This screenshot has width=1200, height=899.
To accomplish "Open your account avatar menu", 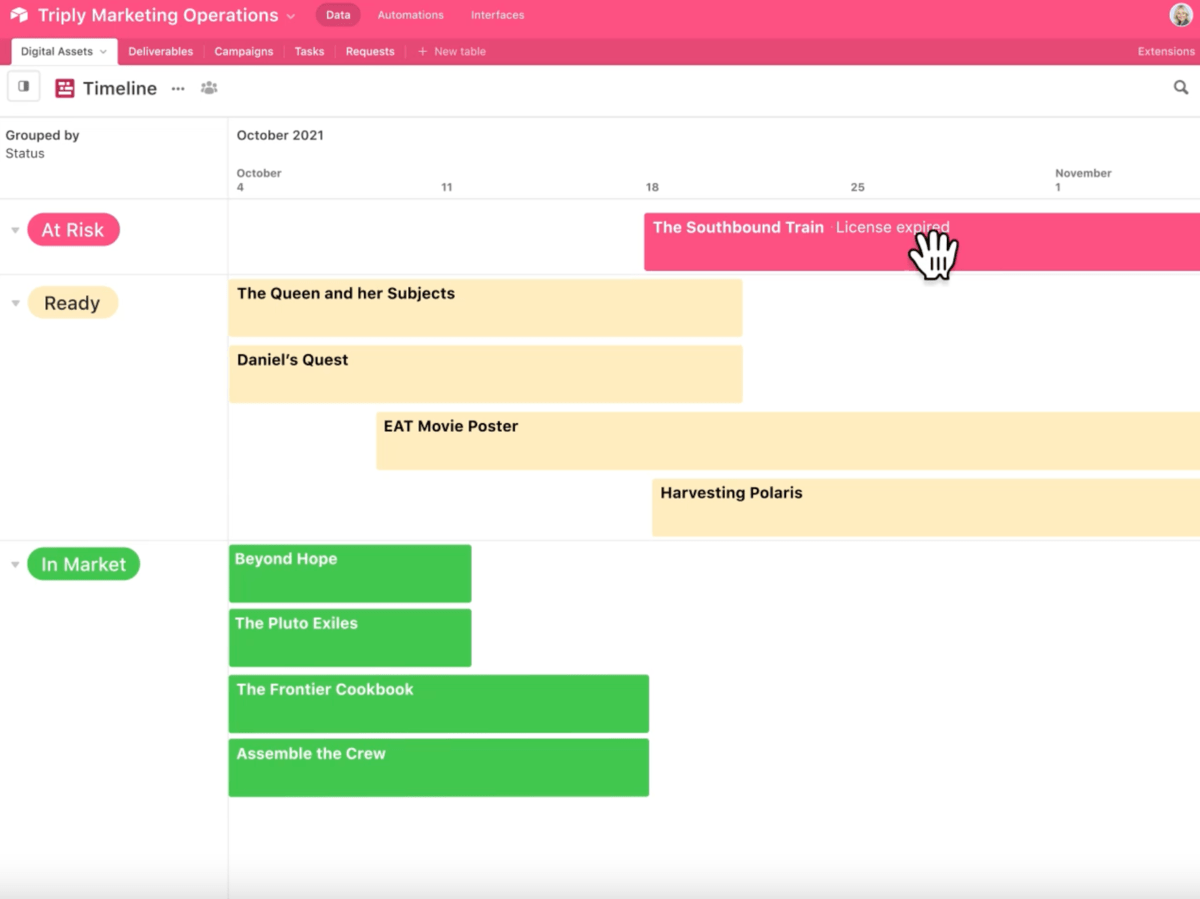I will pos(1179,14).
